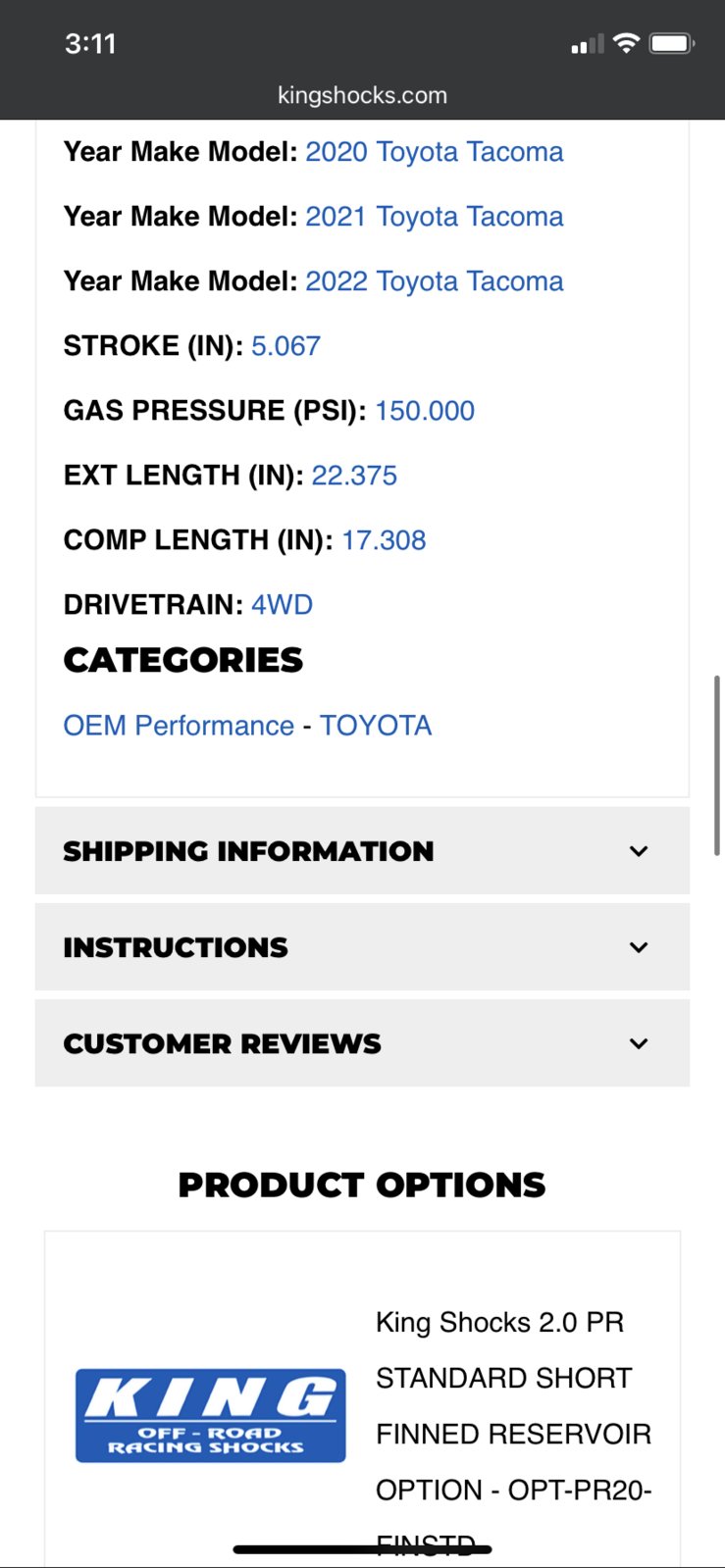The width and height of the screenshot is (725, 1568).
Task: Open the 2021 Toyota Tacoma link
Action: (x=435, y=217)
